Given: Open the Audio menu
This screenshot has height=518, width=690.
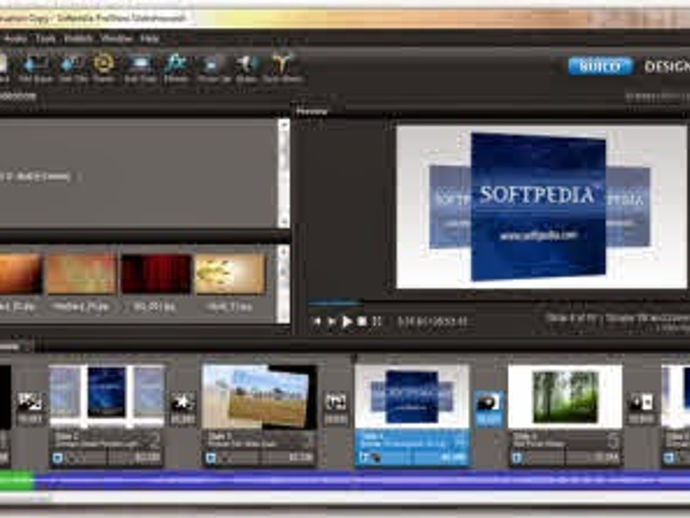Looking at the screenshot, I should [x=15, y=39].
